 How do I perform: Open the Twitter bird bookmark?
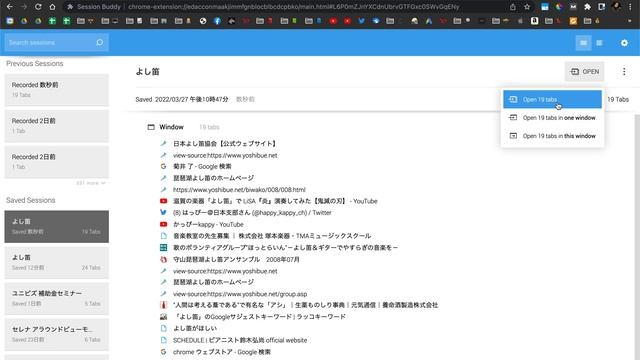[x=361, y=21]
